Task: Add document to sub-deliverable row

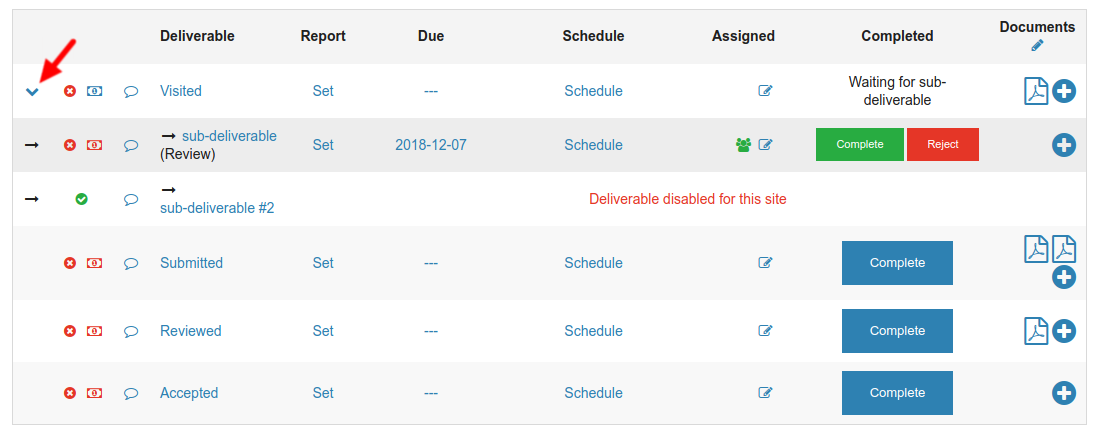Action: point(1064,145)
